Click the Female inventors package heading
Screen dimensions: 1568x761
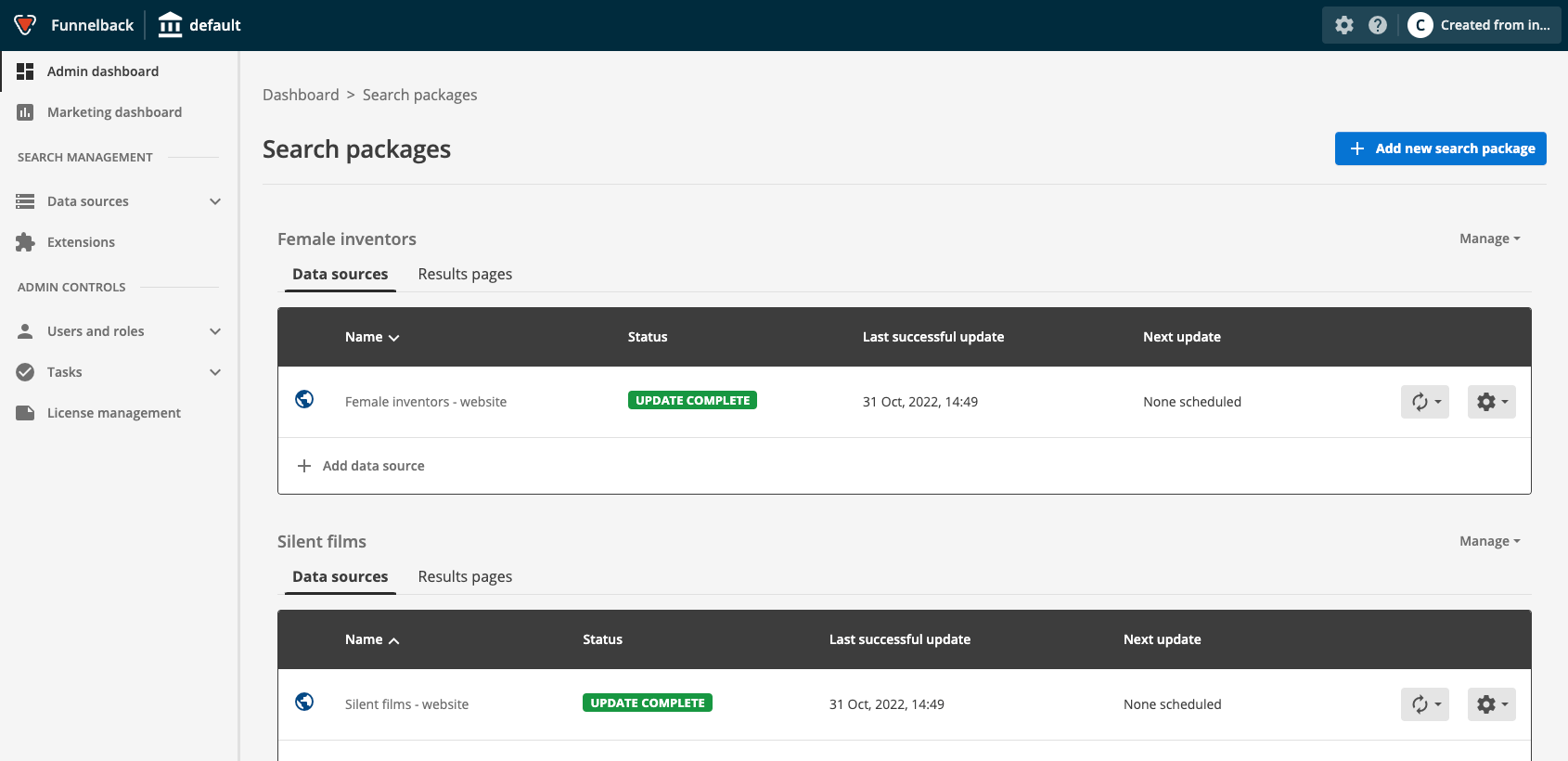[347, 239]
